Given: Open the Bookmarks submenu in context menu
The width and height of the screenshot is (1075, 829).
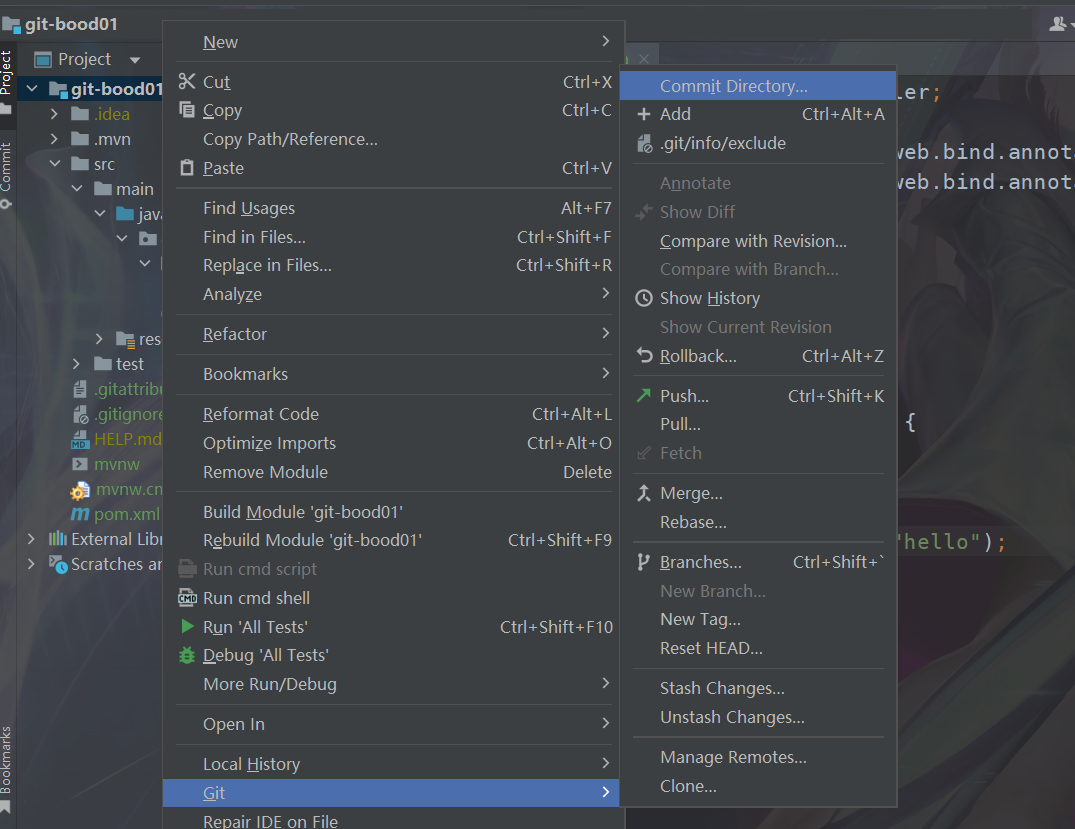Looking at the screenshot, I should (394, 374).
